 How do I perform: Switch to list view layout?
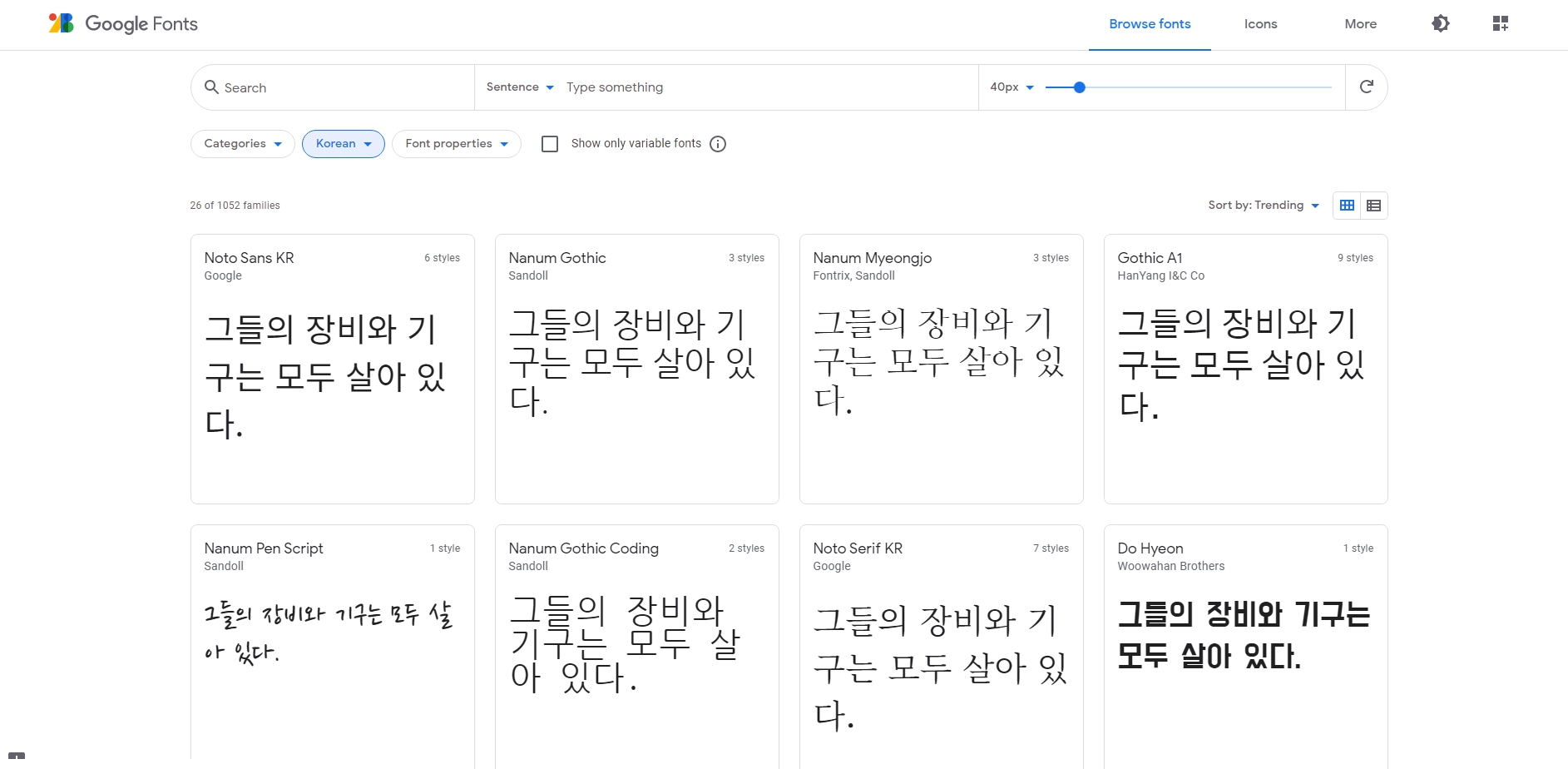(x=1373, y=206)
